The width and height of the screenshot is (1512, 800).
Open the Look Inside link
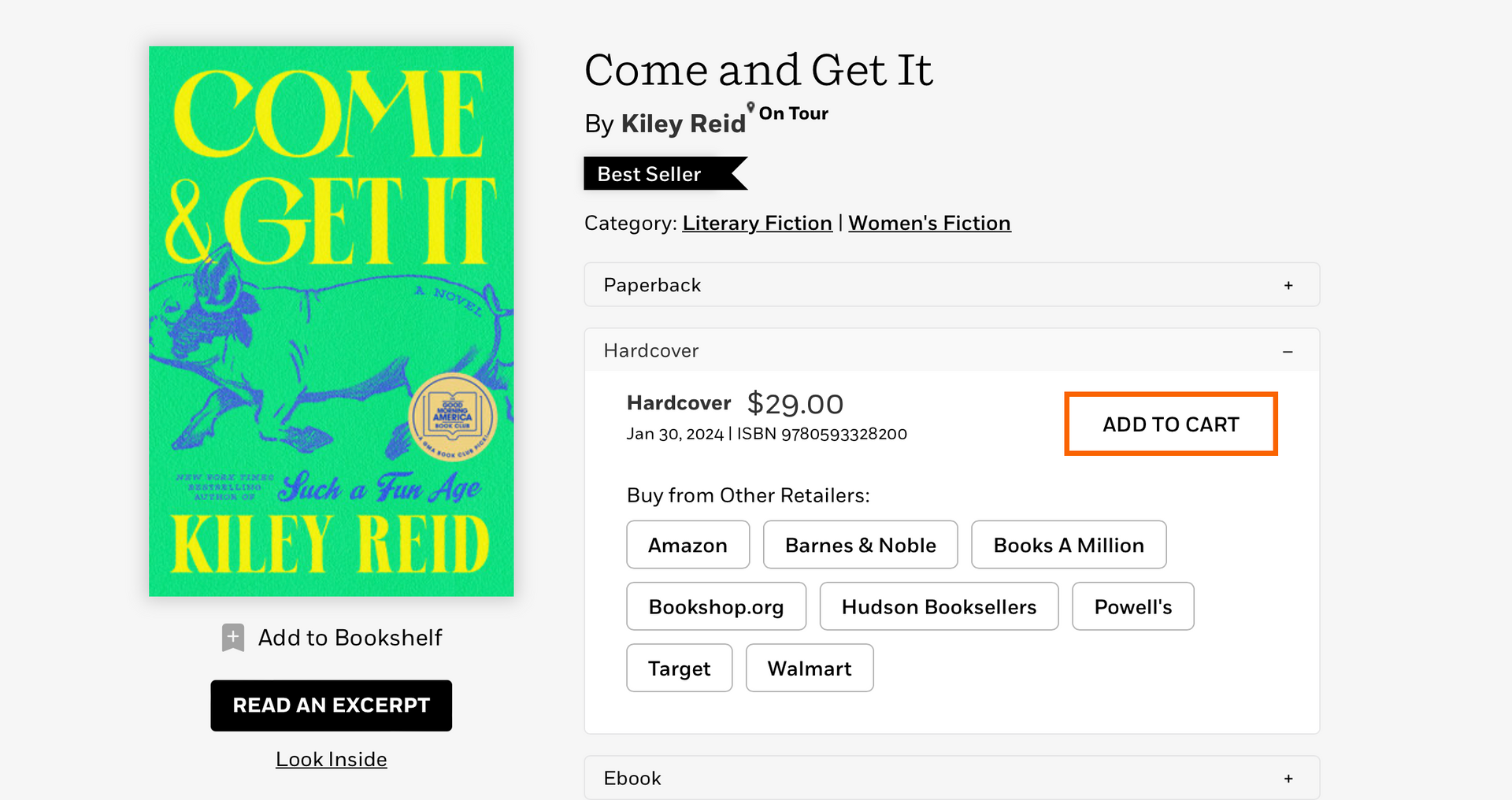pyautogui.click(x=331, y=759)
